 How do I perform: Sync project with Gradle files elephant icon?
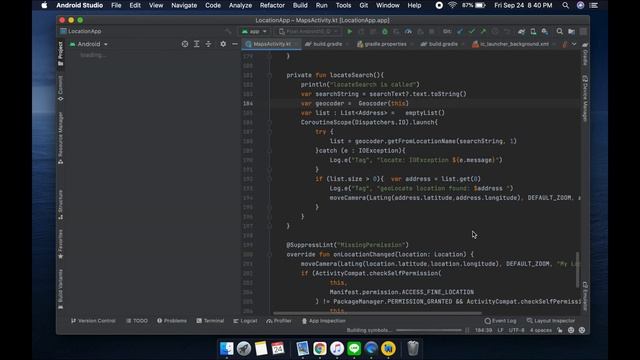point(521,31)
